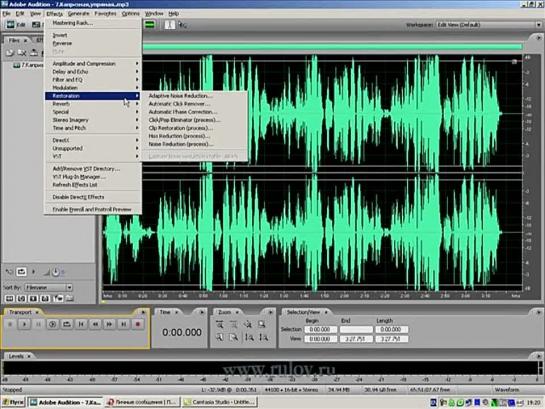Click the Play button in Transport
Image resolution: width=545 pixels, height=409 pixels.
click(24, 324)
